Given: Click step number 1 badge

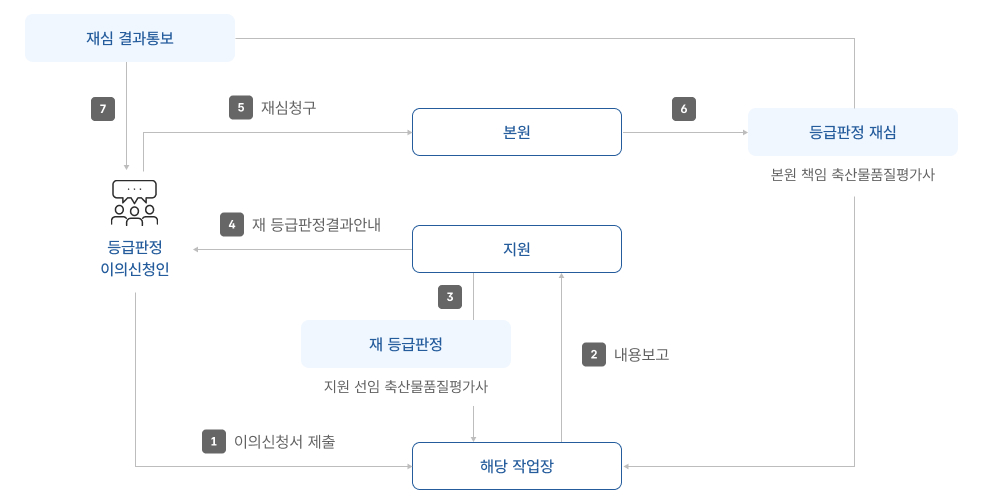Looking at the screenshot, I should click(213, 442).
